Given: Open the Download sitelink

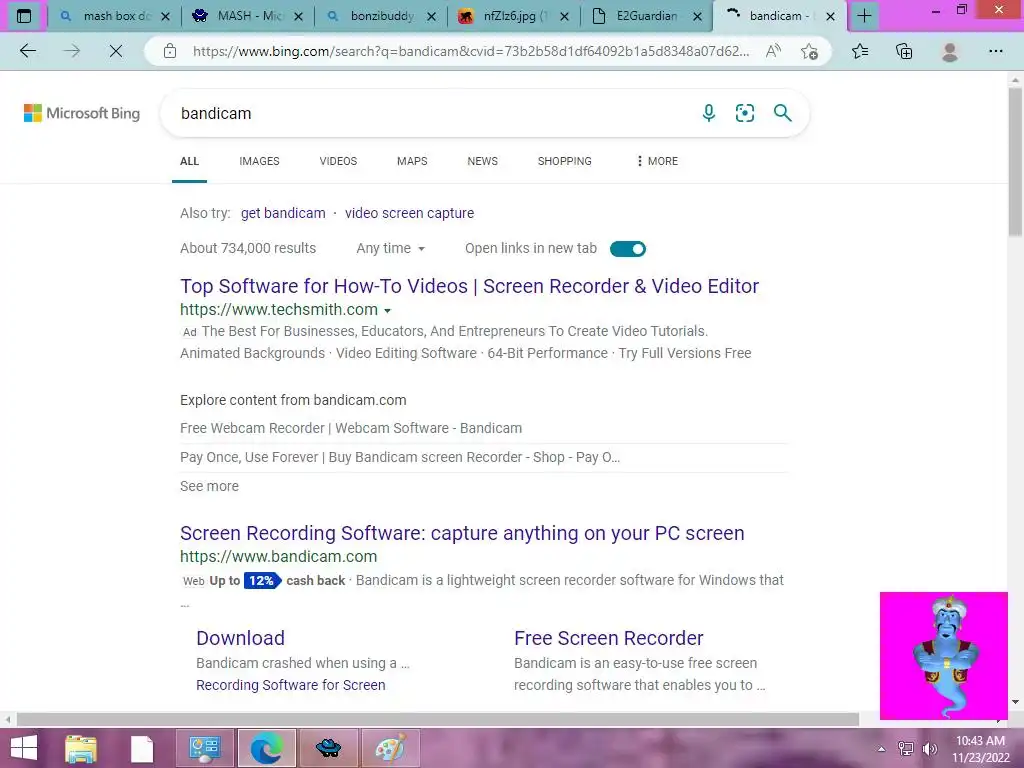Looking at the screenshot, I should 240,637.
